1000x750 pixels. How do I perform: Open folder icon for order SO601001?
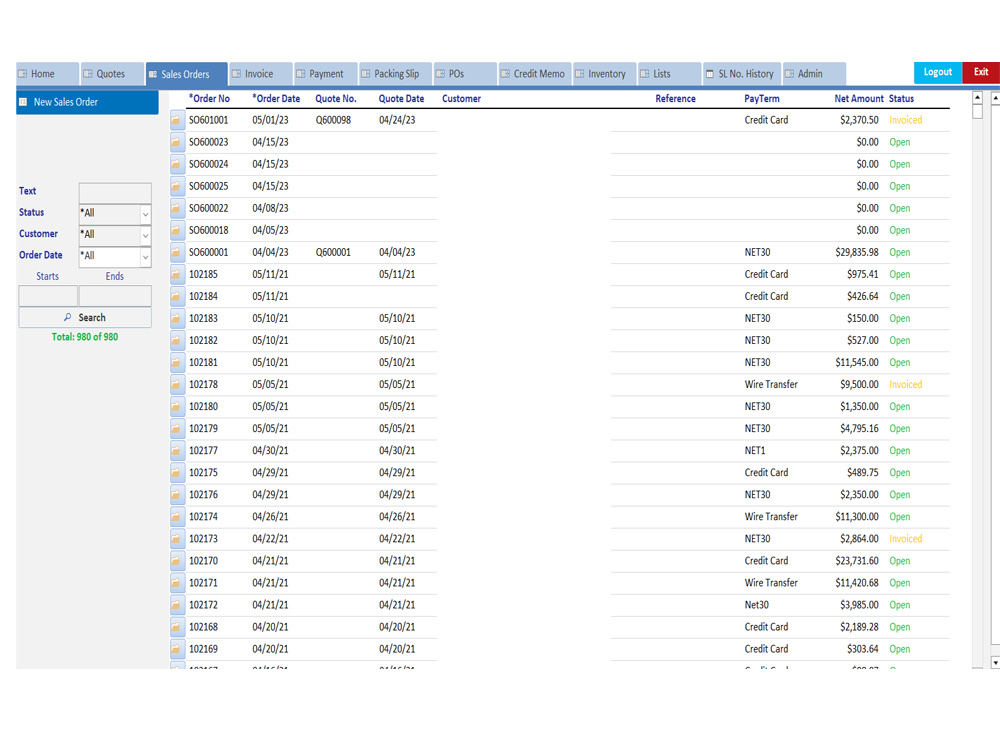(177, 121)
